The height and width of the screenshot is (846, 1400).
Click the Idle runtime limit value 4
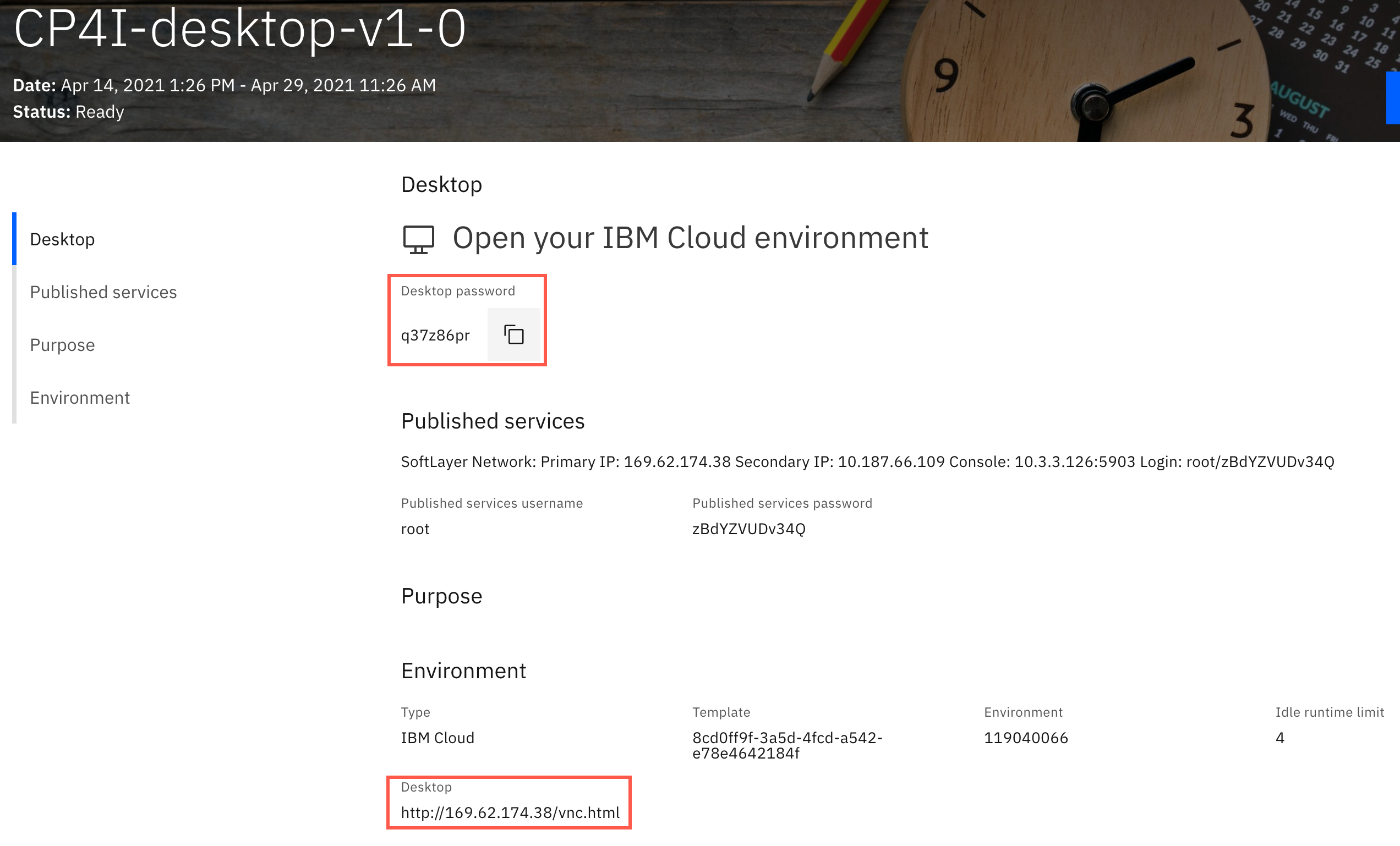click(x=1279, y=738)
